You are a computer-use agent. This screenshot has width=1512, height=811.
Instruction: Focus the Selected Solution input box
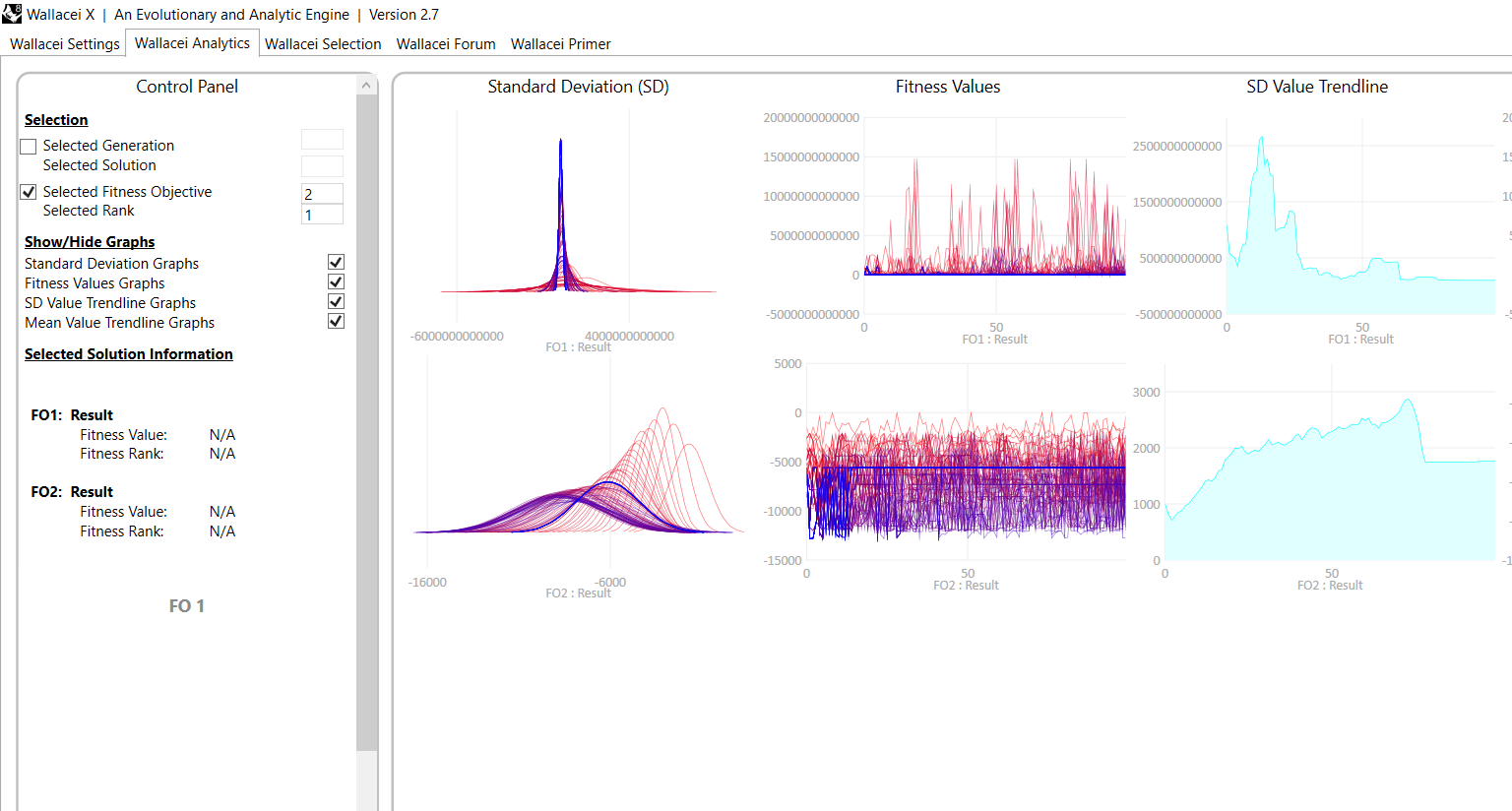pyautogui.click(x=322, y=166)
